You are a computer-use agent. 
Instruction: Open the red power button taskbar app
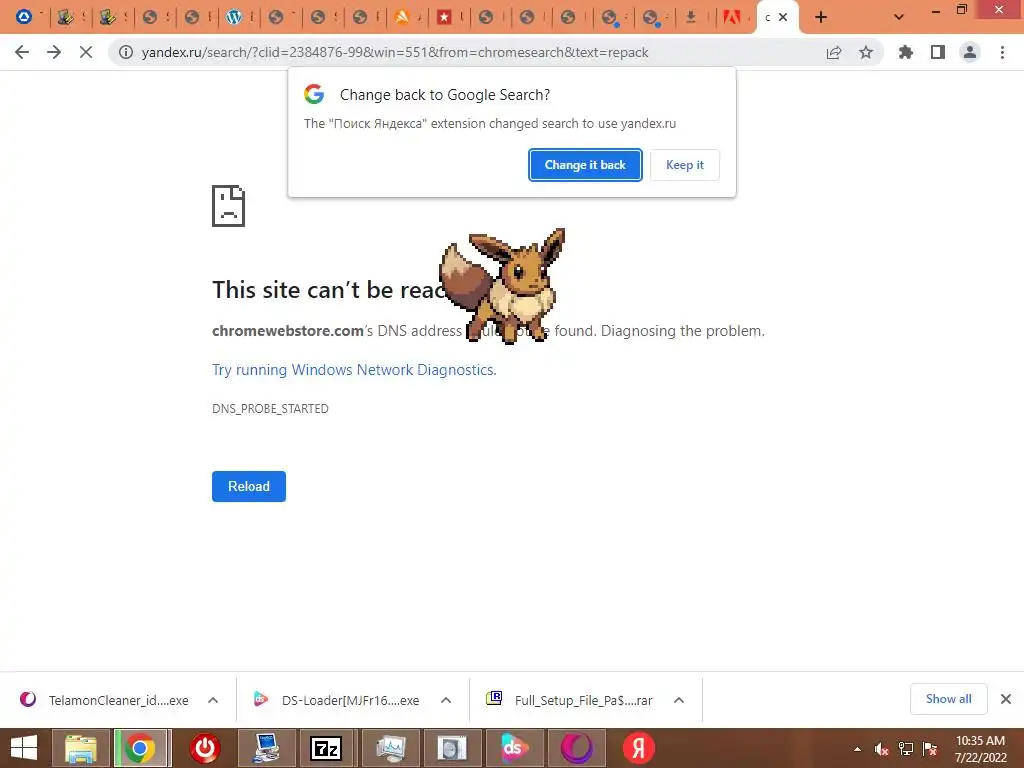pyautogui.click(x=204, y=748)
